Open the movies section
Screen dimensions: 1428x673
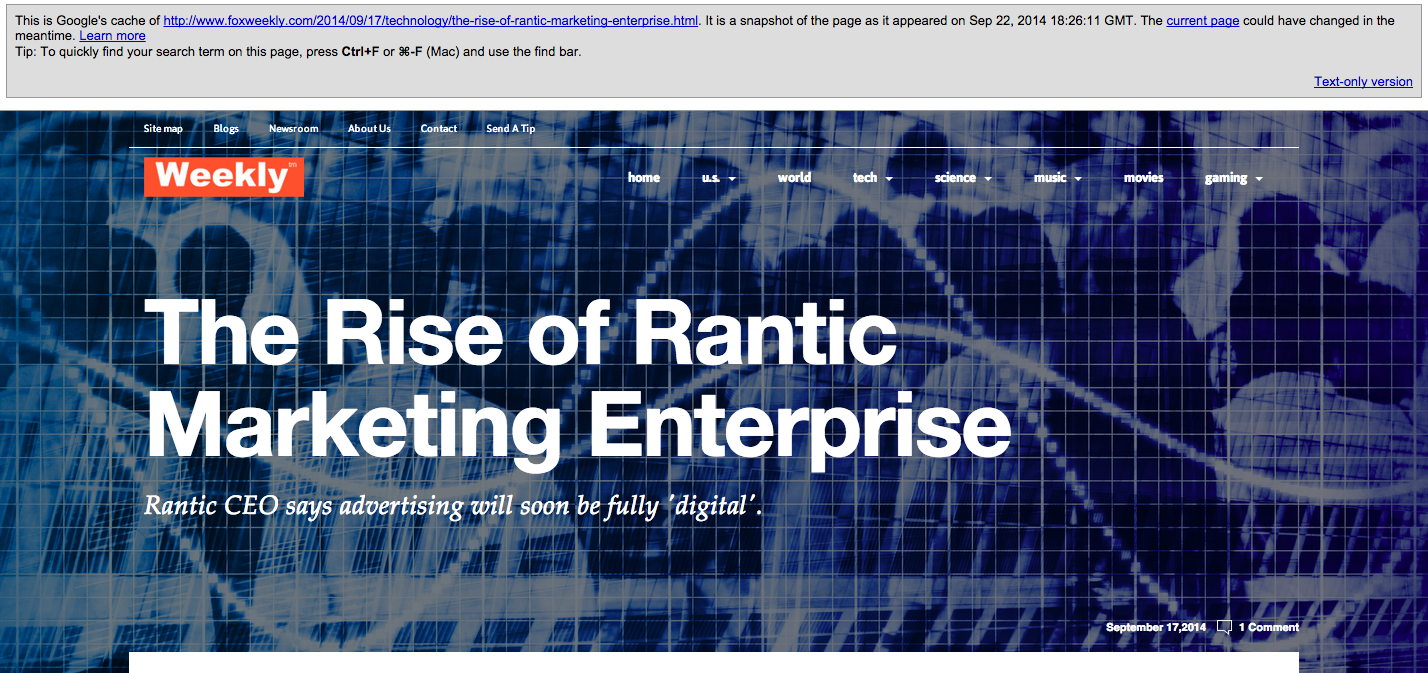tap(1144, 178)
